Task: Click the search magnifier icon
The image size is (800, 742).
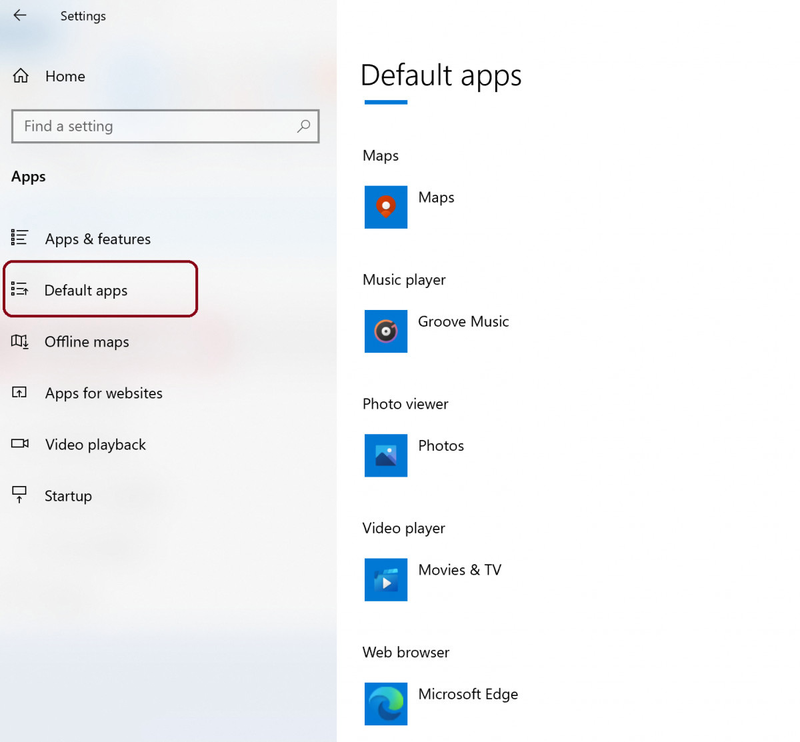Action: 304,126
